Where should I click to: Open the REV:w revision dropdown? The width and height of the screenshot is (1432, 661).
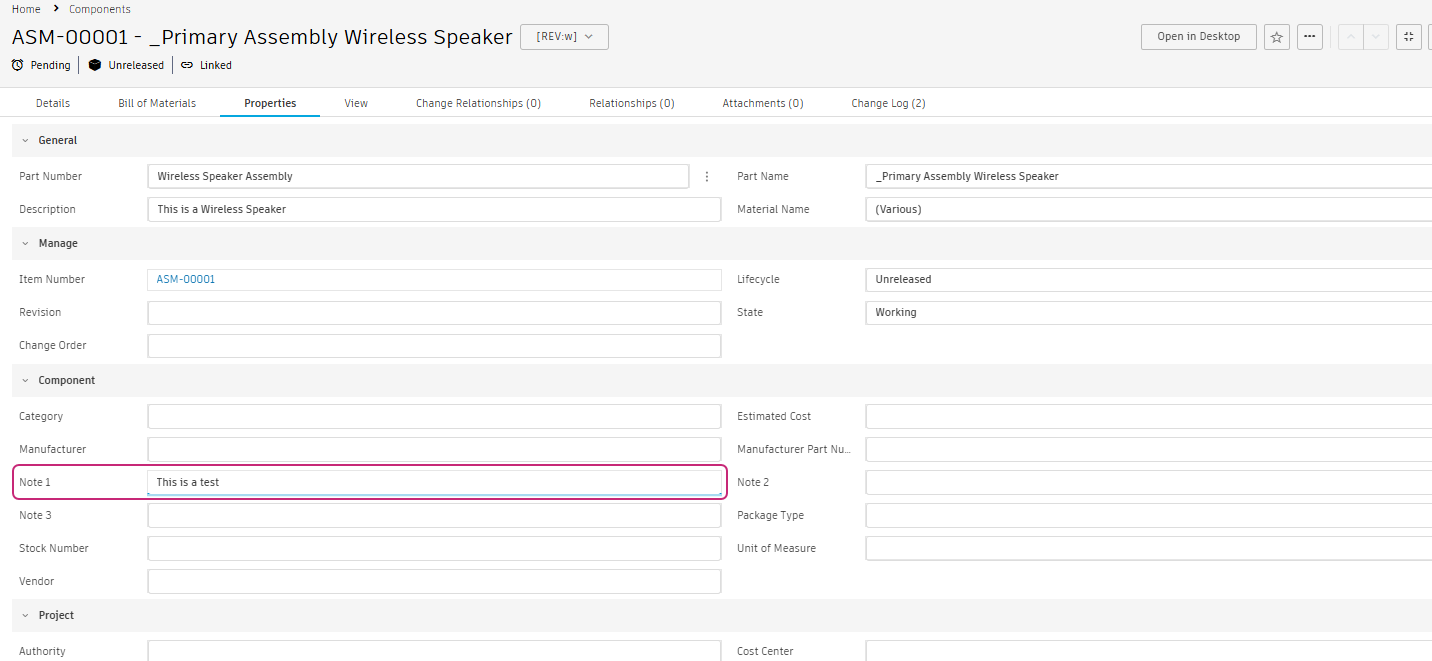coord(564,37)
